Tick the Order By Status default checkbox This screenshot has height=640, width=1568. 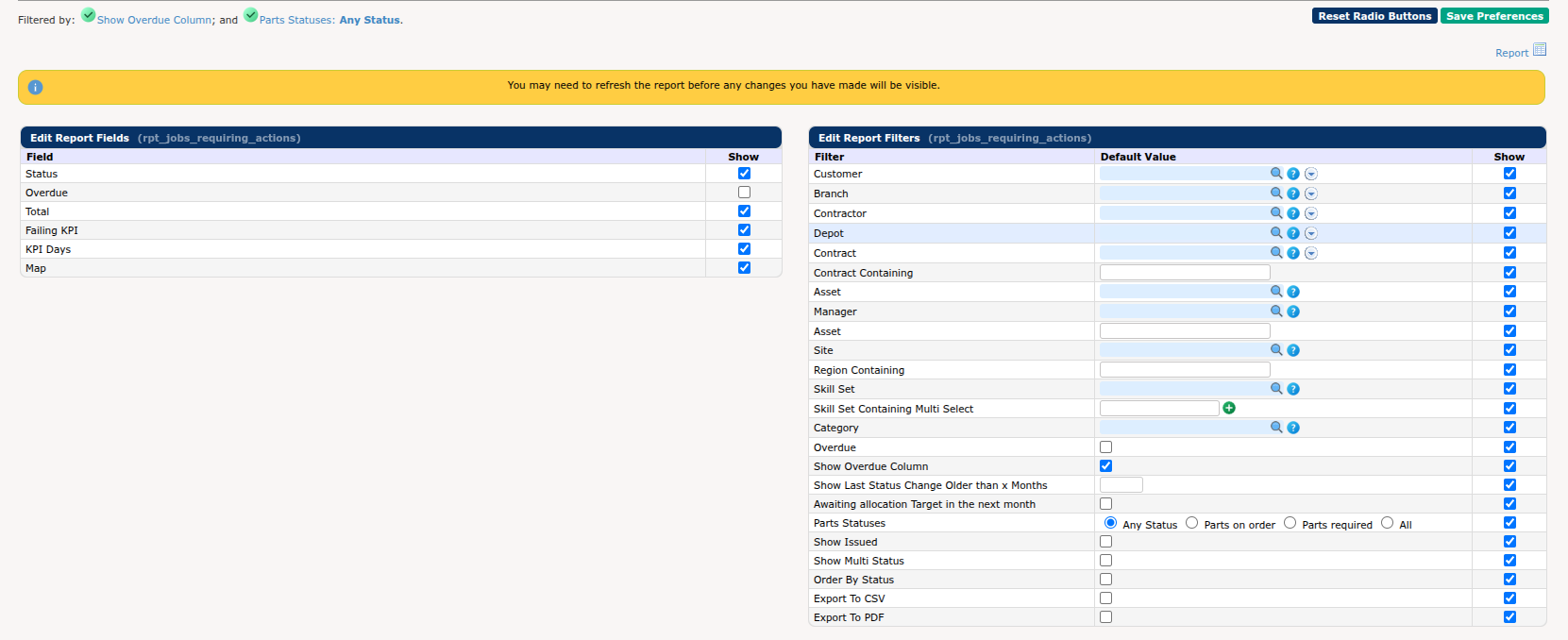1105,580
